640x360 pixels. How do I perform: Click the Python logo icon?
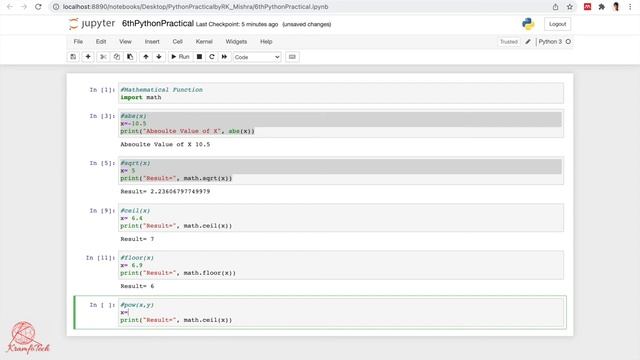click(x=528, y=24)
